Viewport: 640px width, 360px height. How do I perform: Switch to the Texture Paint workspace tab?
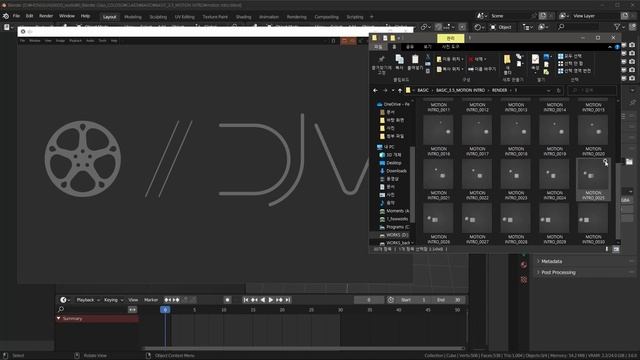point(215,17)
